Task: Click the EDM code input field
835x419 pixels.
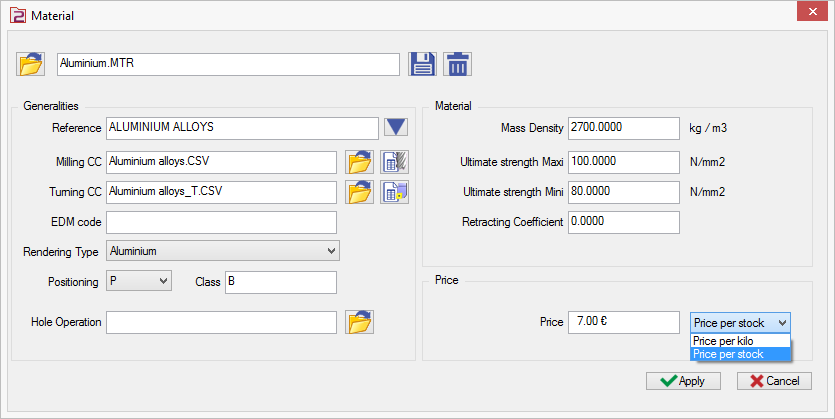Action: point(221,222)
